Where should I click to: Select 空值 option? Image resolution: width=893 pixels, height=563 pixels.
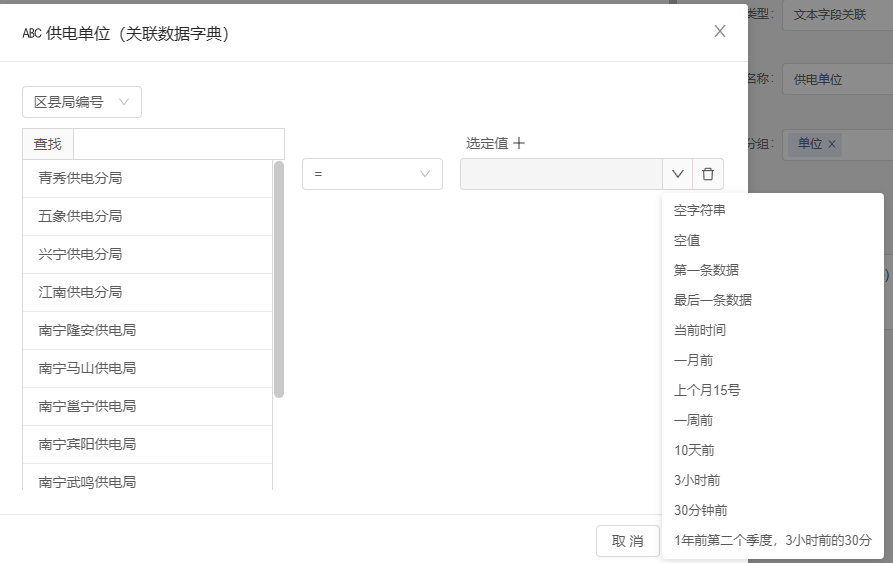(687, 240)
